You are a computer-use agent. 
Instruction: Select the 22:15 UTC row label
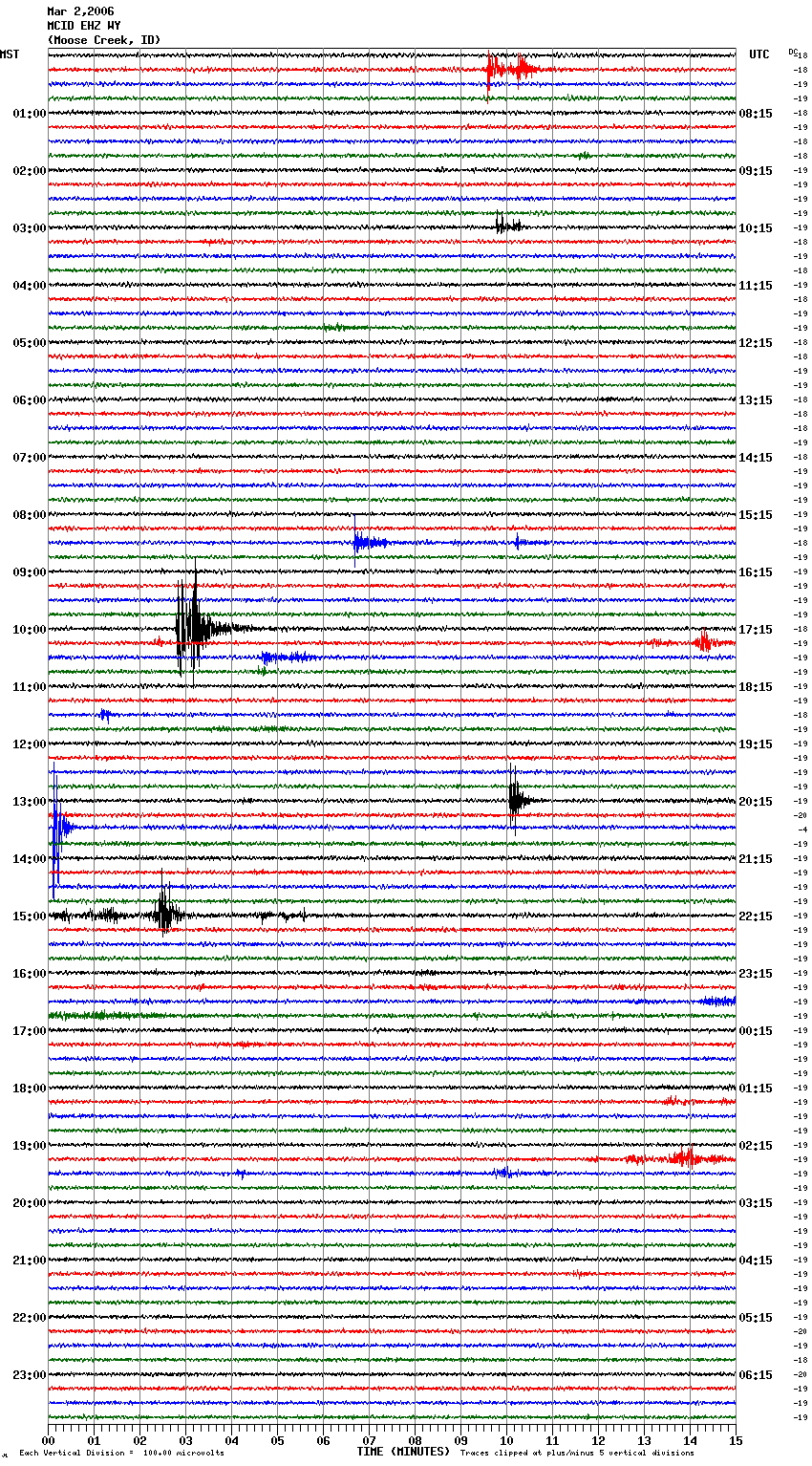pos(756,916)
